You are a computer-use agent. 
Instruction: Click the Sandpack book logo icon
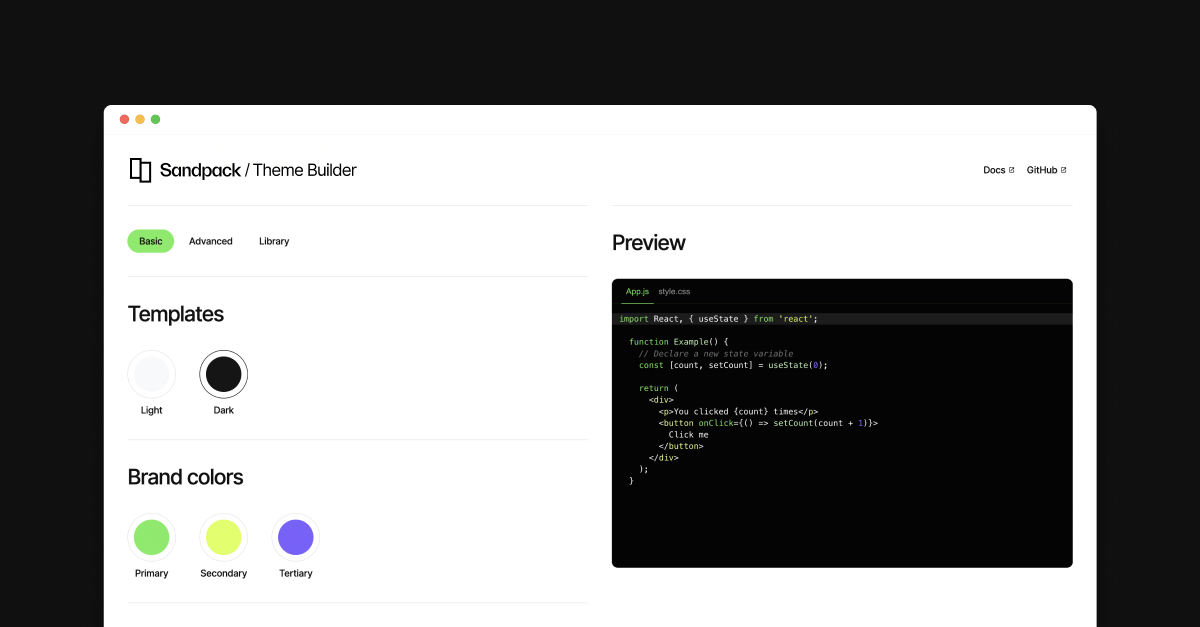[x=139, y=169]
